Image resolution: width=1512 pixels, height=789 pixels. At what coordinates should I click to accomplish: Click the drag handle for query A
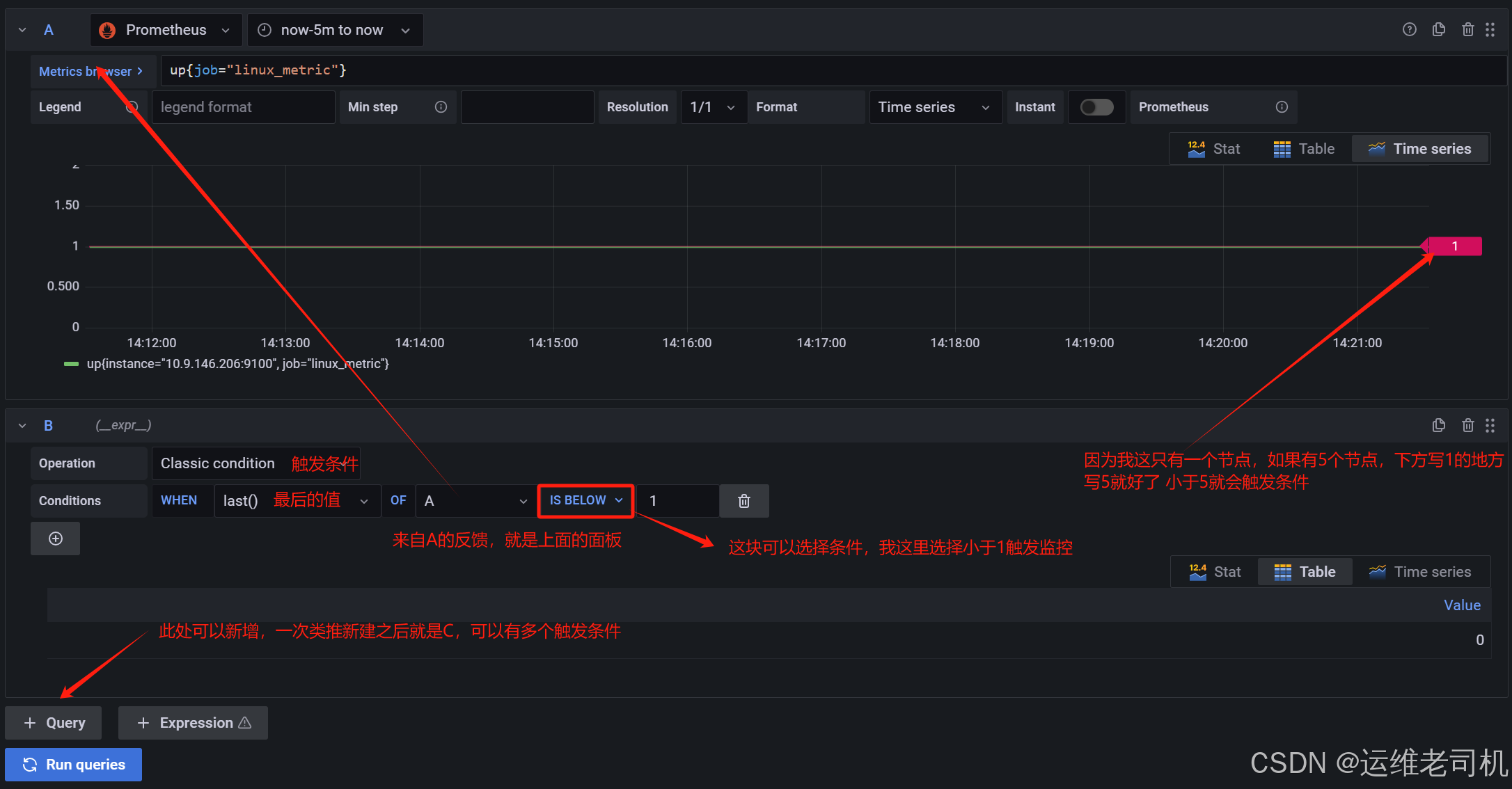click(1490, 29)
